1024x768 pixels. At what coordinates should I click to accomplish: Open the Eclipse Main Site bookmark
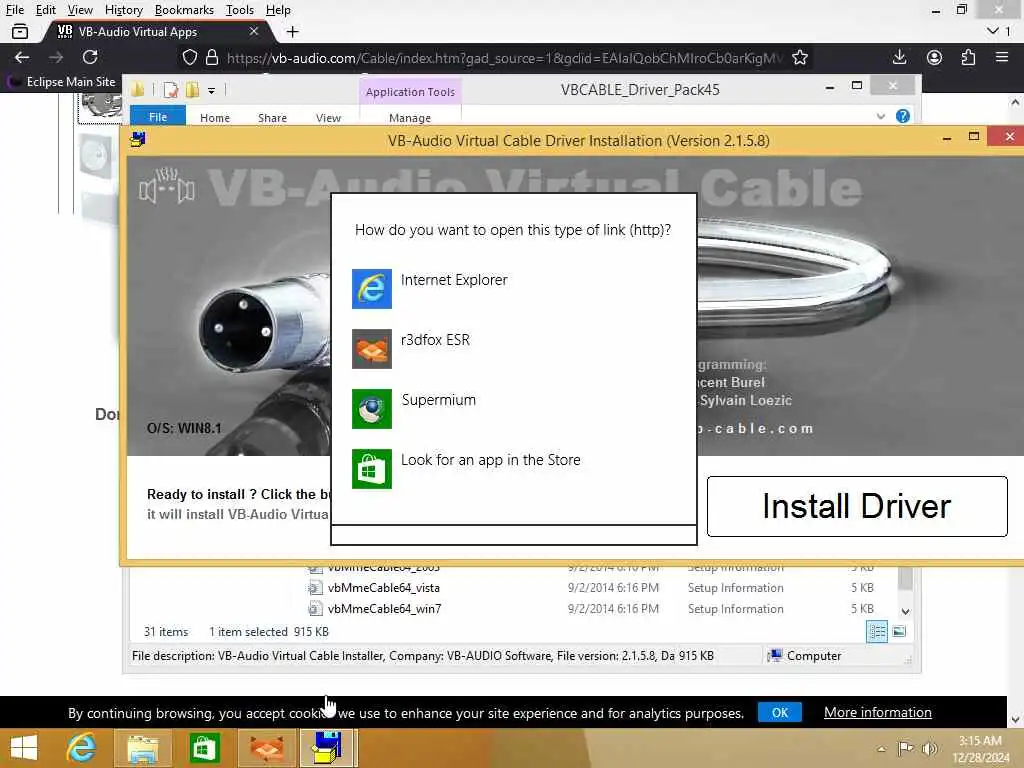point(63,82)
